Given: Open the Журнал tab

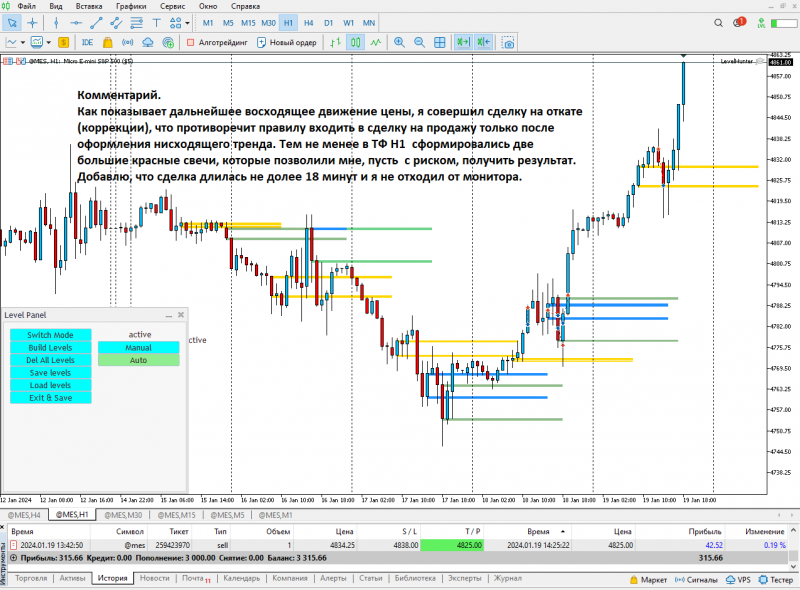Looking at the screenshot, I should coord(507,578).
